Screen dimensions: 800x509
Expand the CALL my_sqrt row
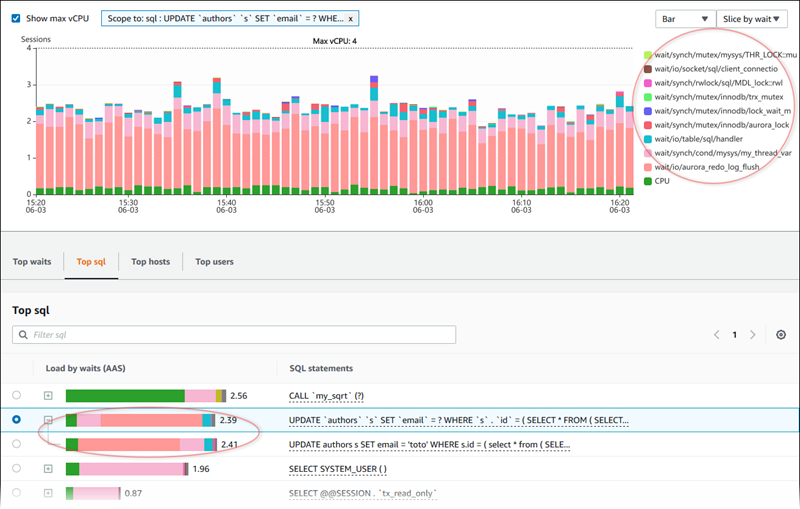pos(48,396)
